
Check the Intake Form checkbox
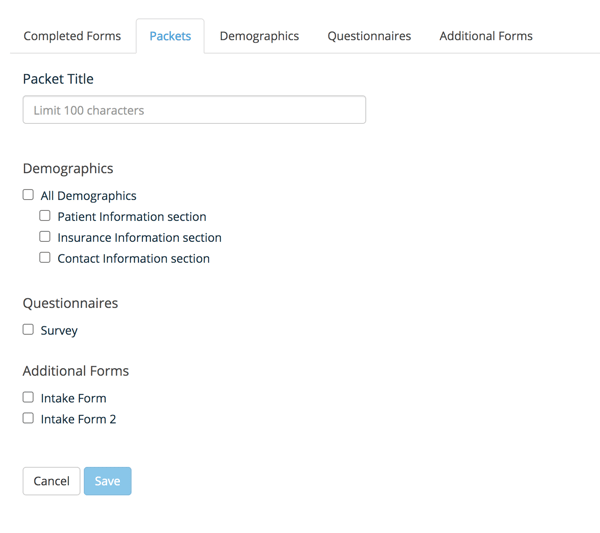pos(28,397)
